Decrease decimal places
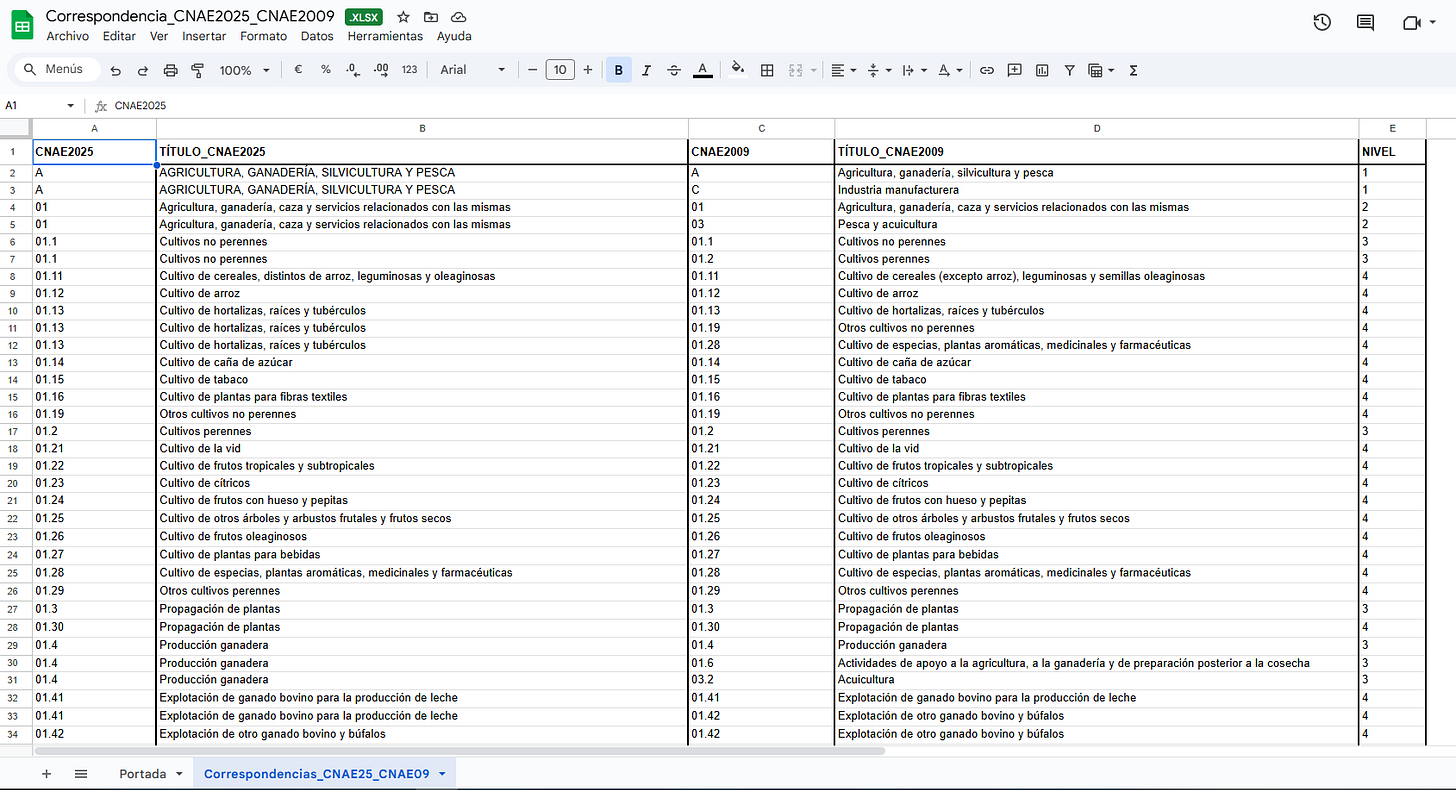Viewport: 1456px width, 790px height. pos(353,70)
